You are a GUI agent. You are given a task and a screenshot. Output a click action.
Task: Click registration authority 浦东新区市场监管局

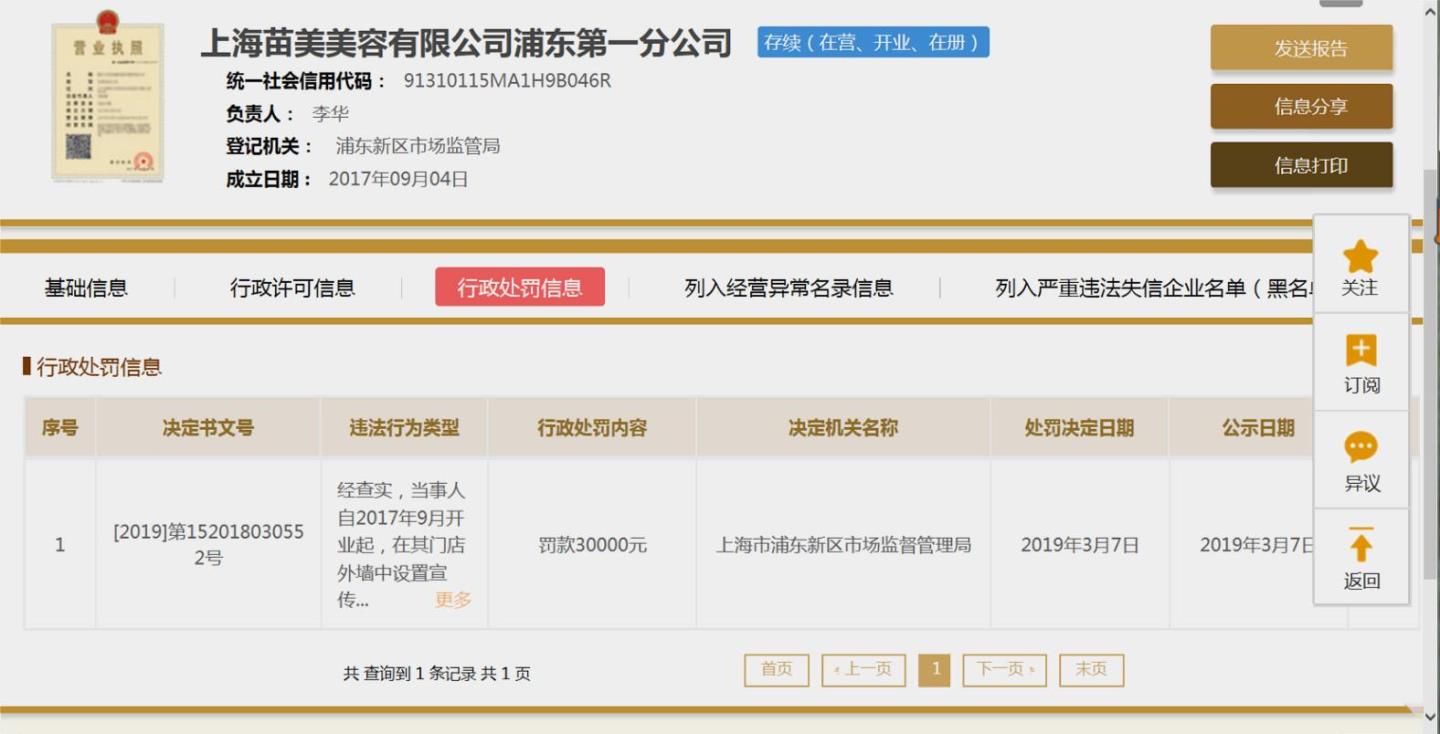coord(418,146)
